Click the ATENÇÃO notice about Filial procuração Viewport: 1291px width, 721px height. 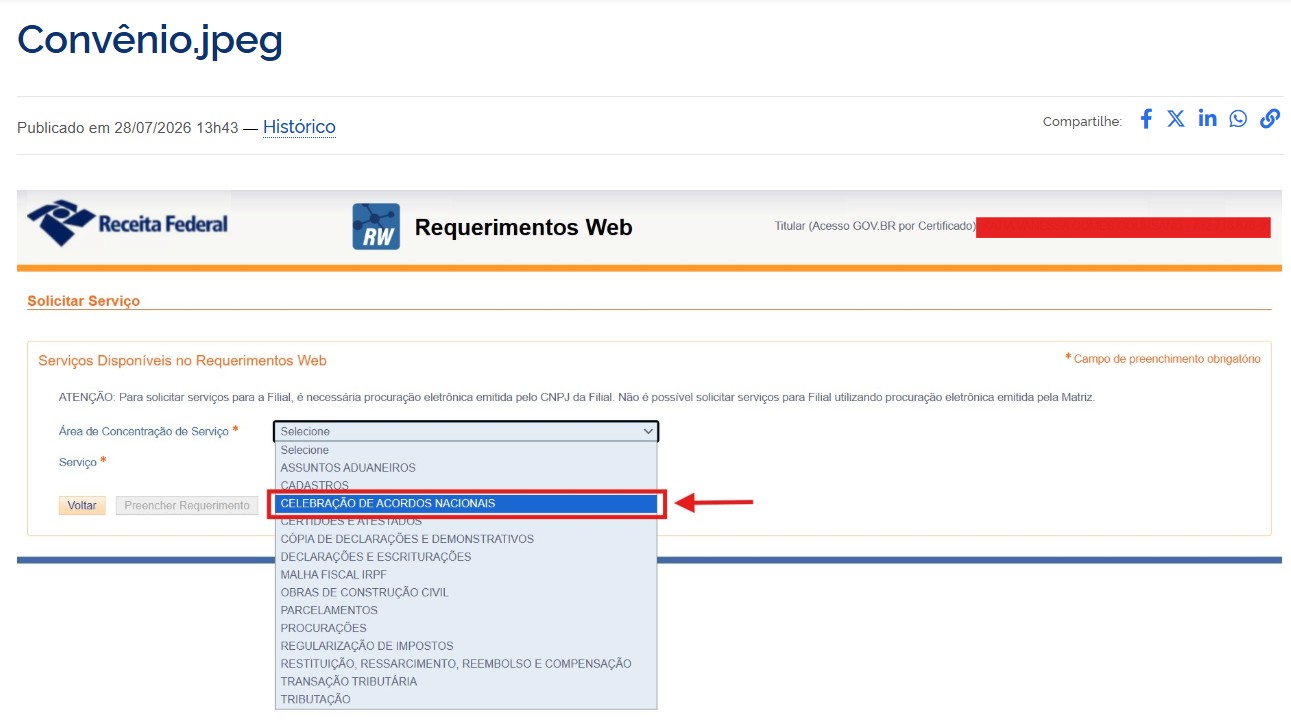tap(577, 397)
